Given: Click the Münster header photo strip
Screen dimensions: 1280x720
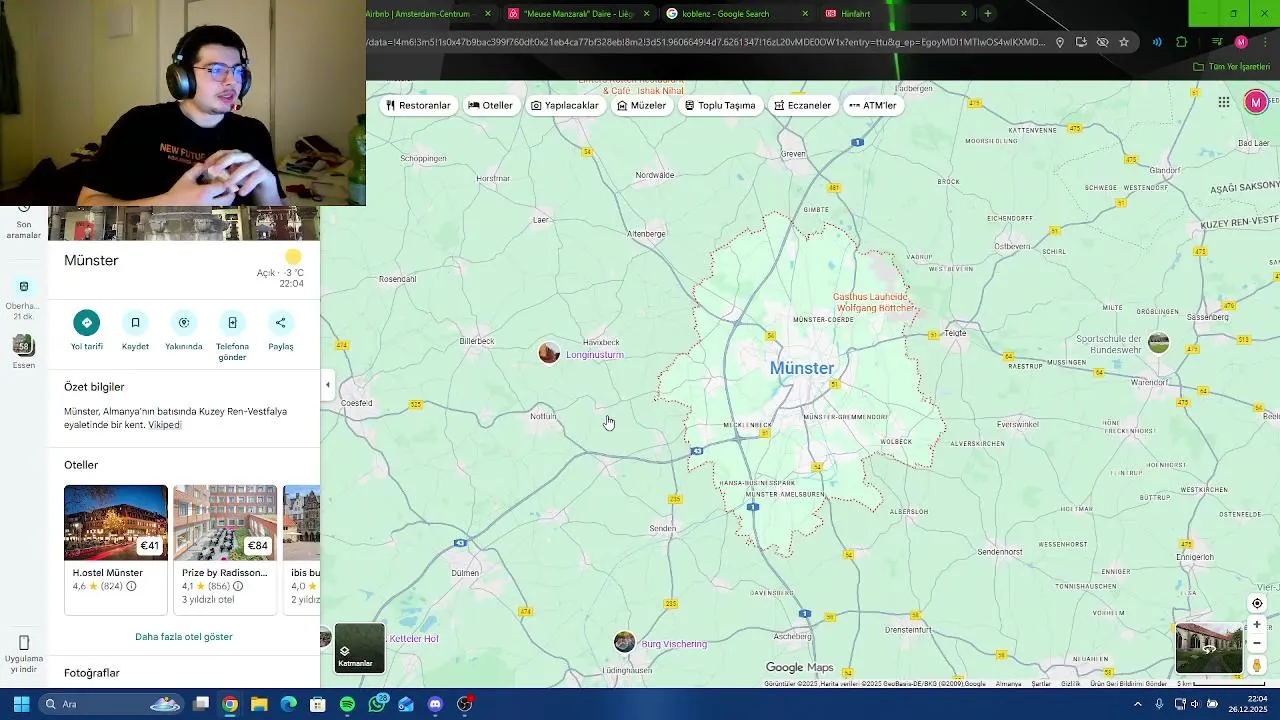Looking at the screenshot, I should 184,223.
